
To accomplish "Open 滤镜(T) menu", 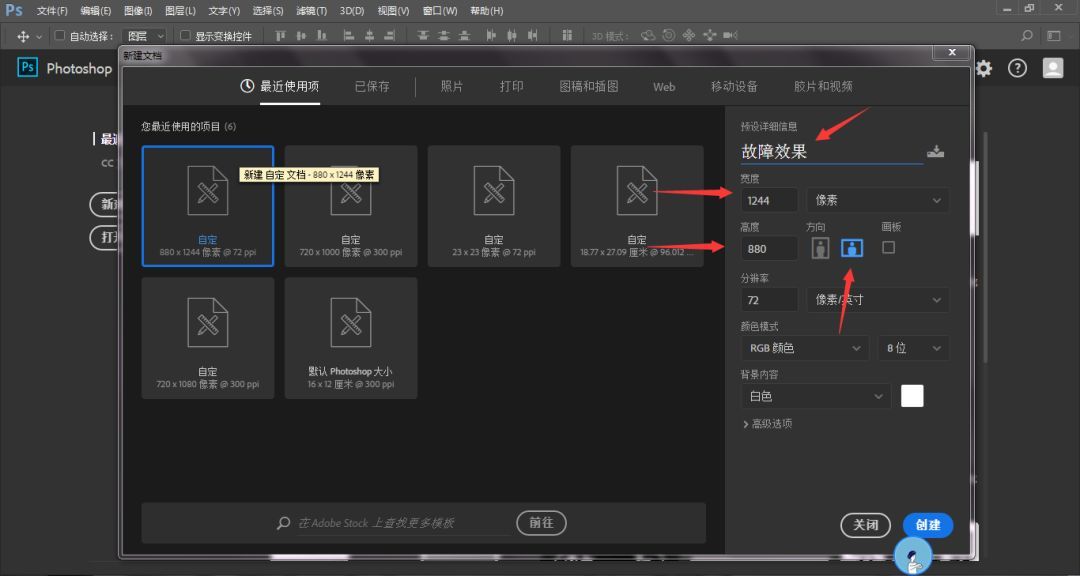I will tap(311, 11).
